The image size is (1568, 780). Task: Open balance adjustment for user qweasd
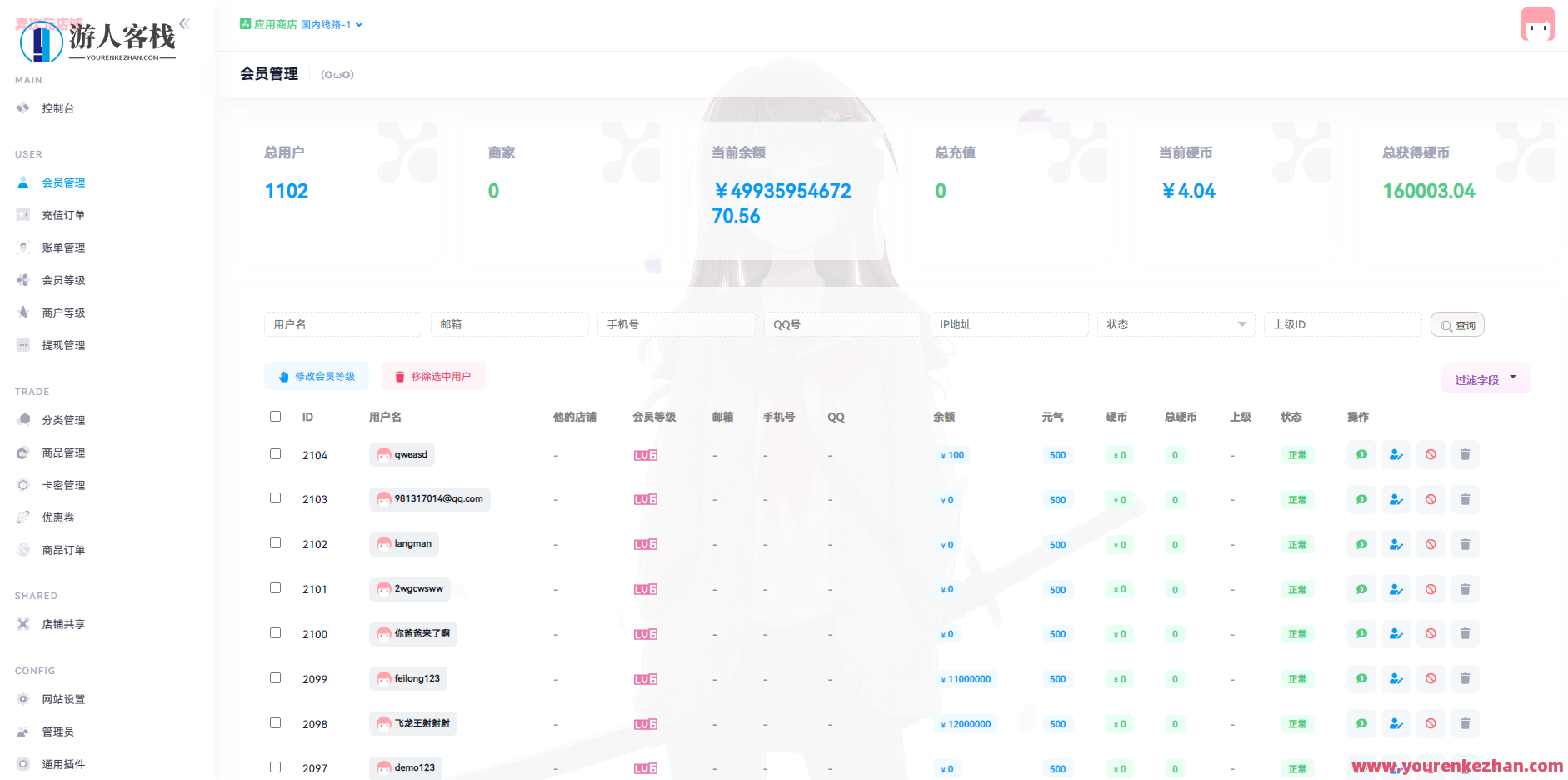tap(1361, 454)
